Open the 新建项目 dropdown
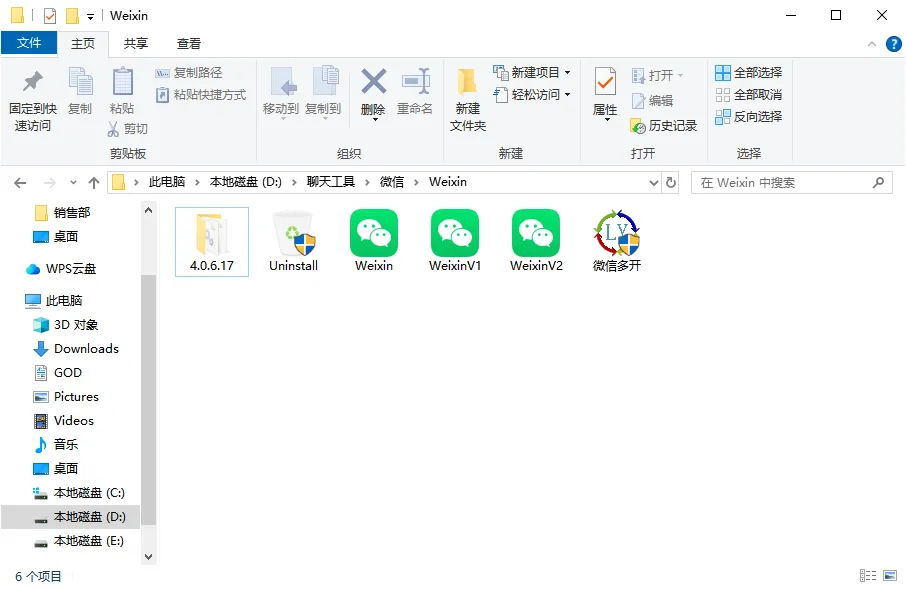906x589 pixels. click(x=532, y=73)
